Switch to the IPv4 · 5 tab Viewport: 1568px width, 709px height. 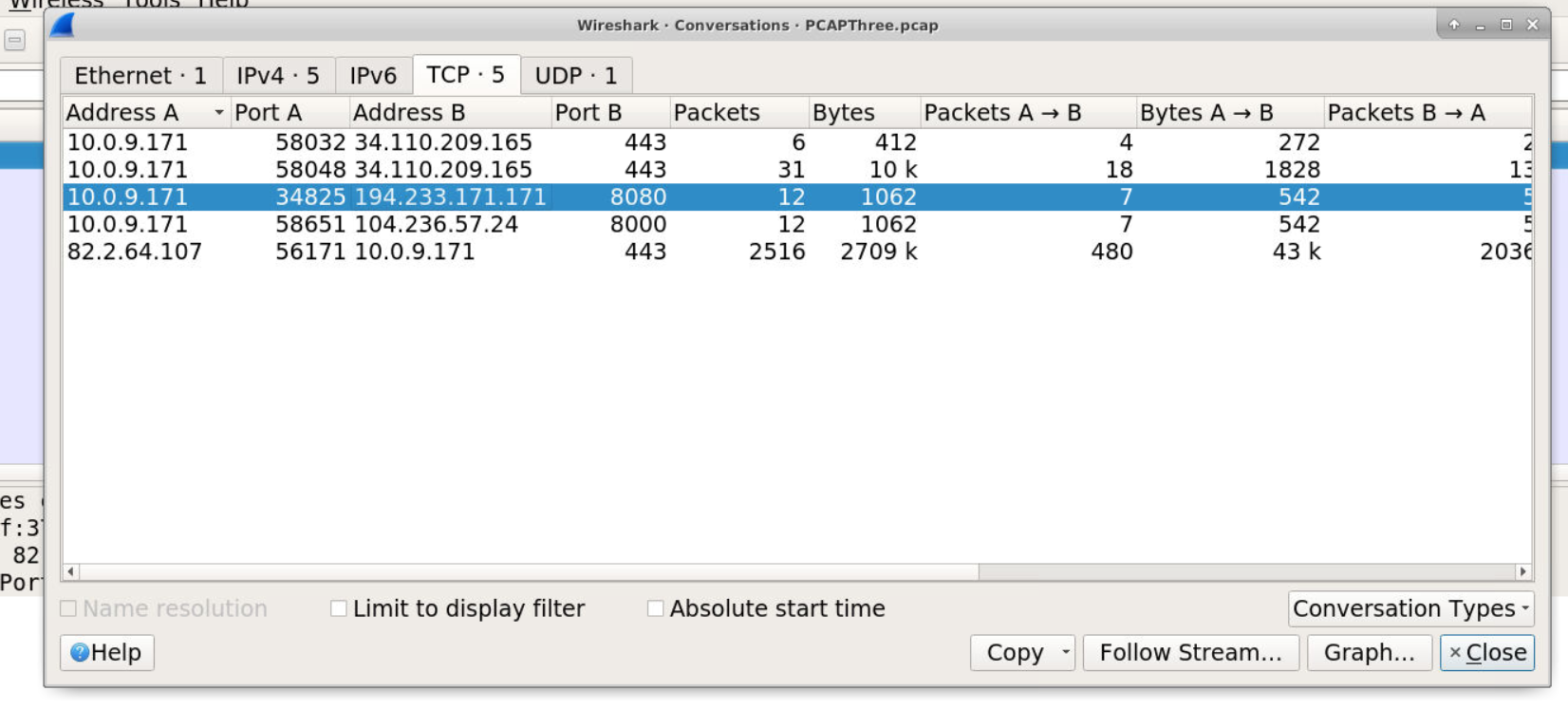click(x=278, y=76)
